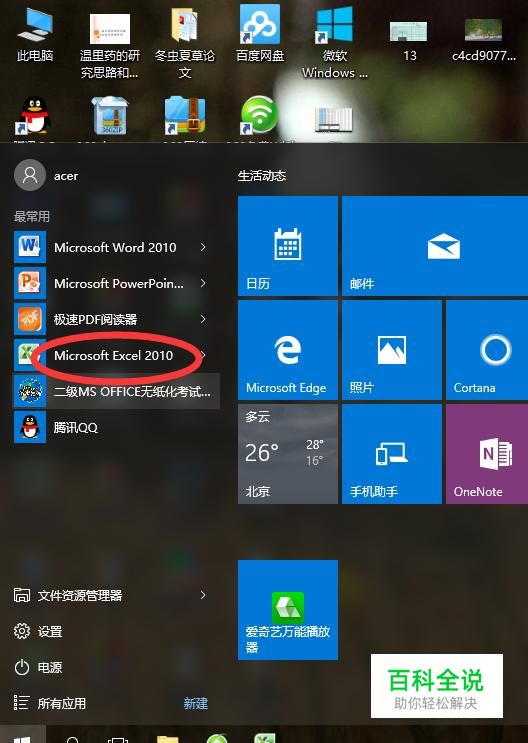528x743 pixels.
Task: Launch the Microsoft Edge tile
Action: tap(288, 350)
